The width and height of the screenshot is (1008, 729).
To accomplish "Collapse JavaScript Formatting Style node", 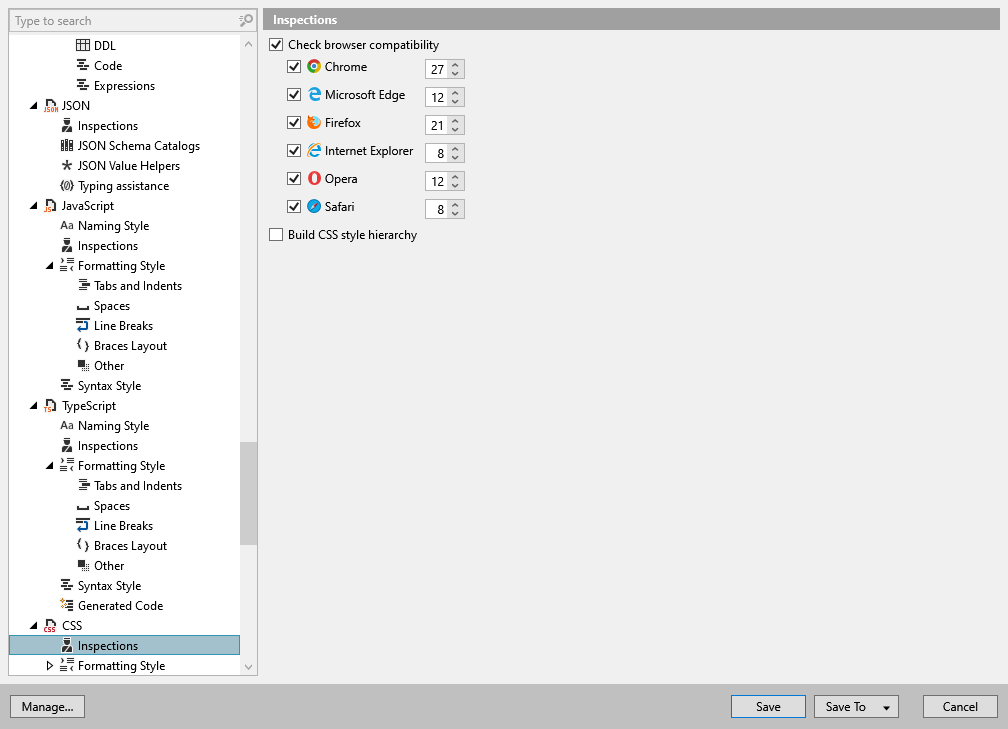I will [50, 266].
